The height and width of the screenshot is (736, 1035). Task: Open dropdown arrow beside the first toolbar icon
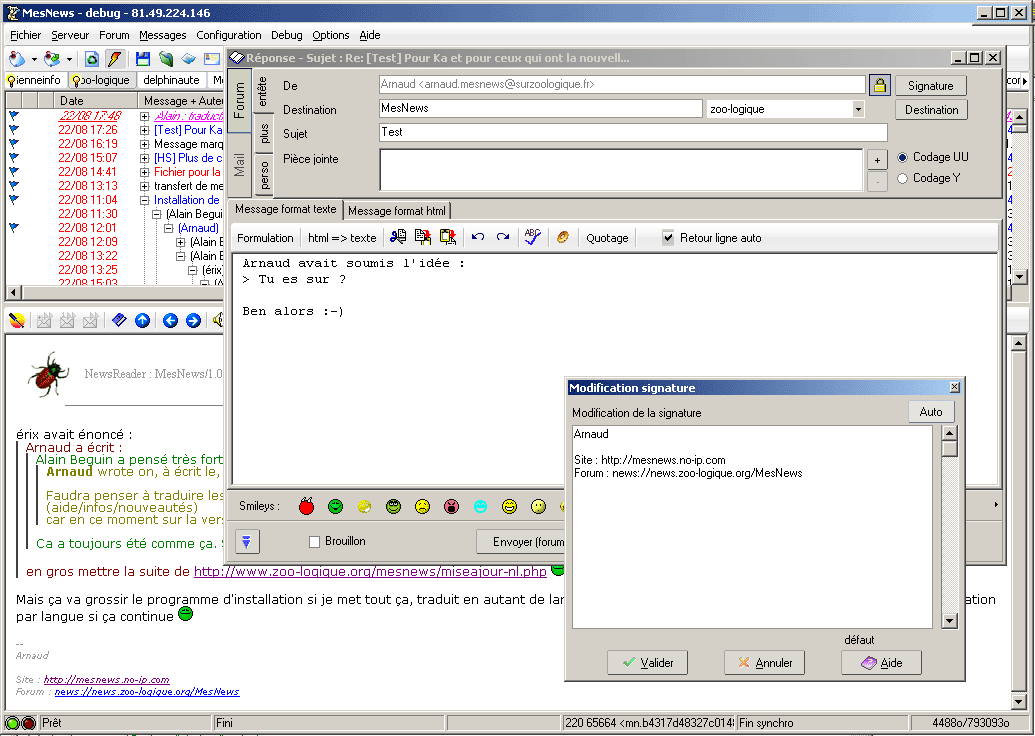coord(34,59)
